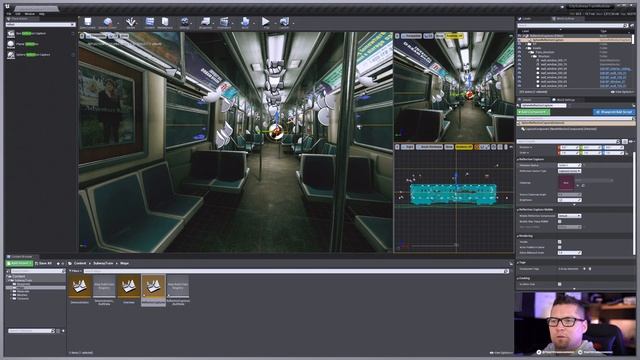Click Add New in Content Browser
Screen dimensions: 640x360
click(x=19, y=264)
